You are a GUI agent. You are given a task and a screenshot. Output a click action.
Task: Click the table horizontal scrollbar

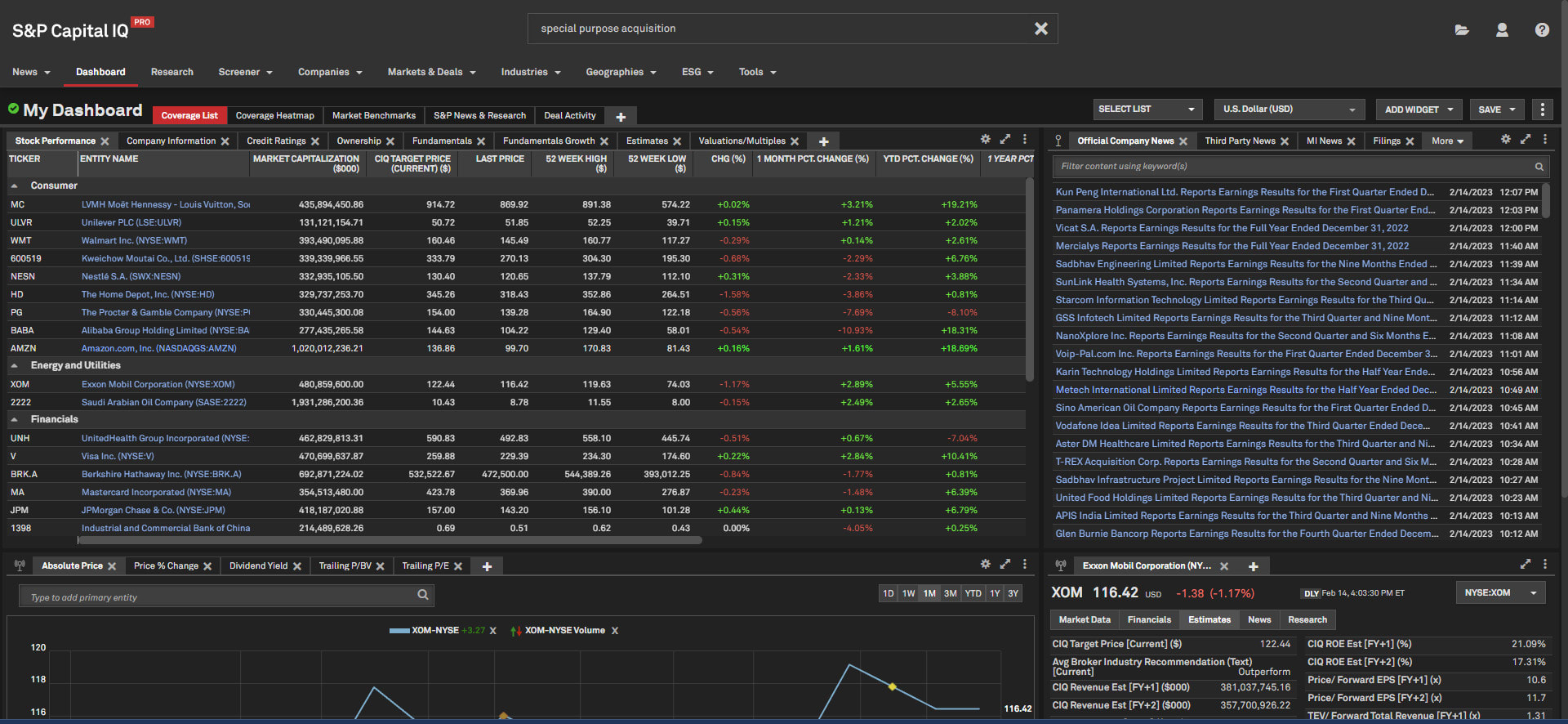[x=390, y=540]
